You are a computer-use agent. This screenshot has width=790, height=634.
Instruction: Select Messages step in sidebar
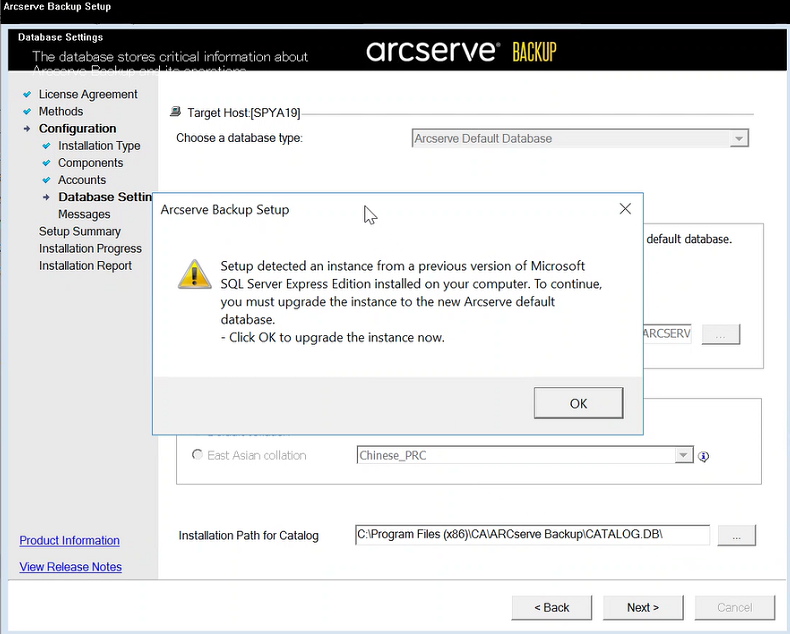[x=84, y=214]
